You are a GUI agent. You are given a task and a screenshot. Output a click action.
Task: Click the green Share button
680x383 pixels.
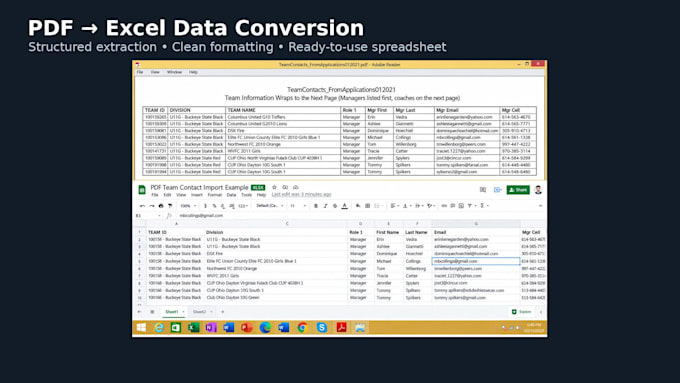click(x=518, y=190)
